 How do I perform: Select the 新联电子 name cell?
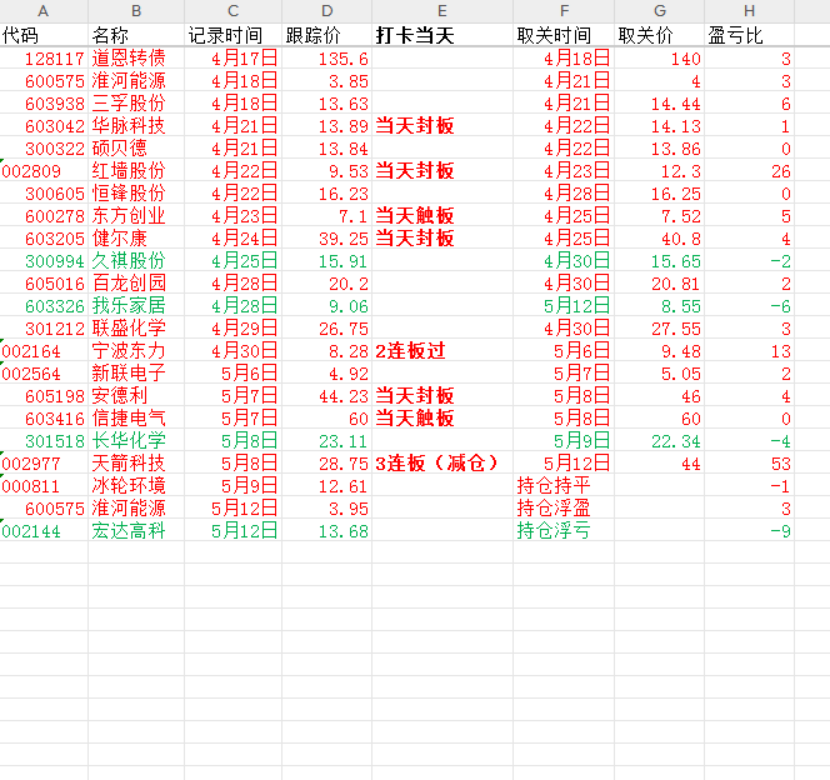click(x=136, y=373)
